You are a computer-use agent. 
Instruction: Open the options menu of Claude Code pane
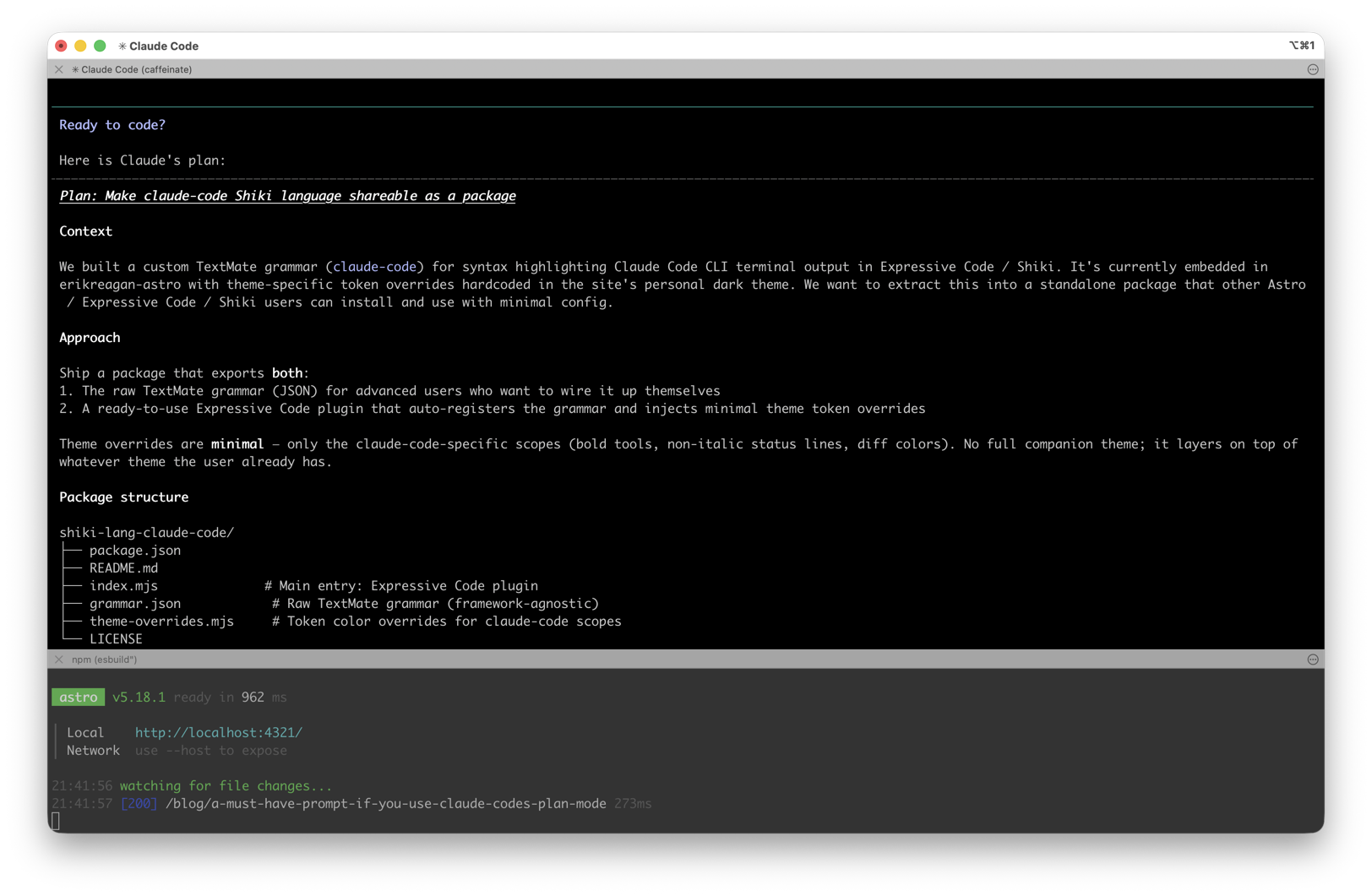(1312, 69)
